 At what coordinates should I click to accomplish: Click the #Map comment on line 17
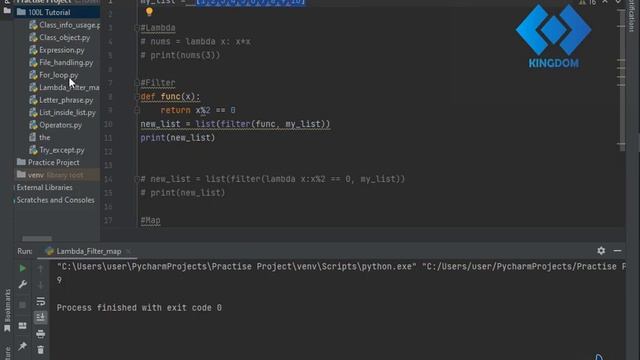[x=150, y=220]
